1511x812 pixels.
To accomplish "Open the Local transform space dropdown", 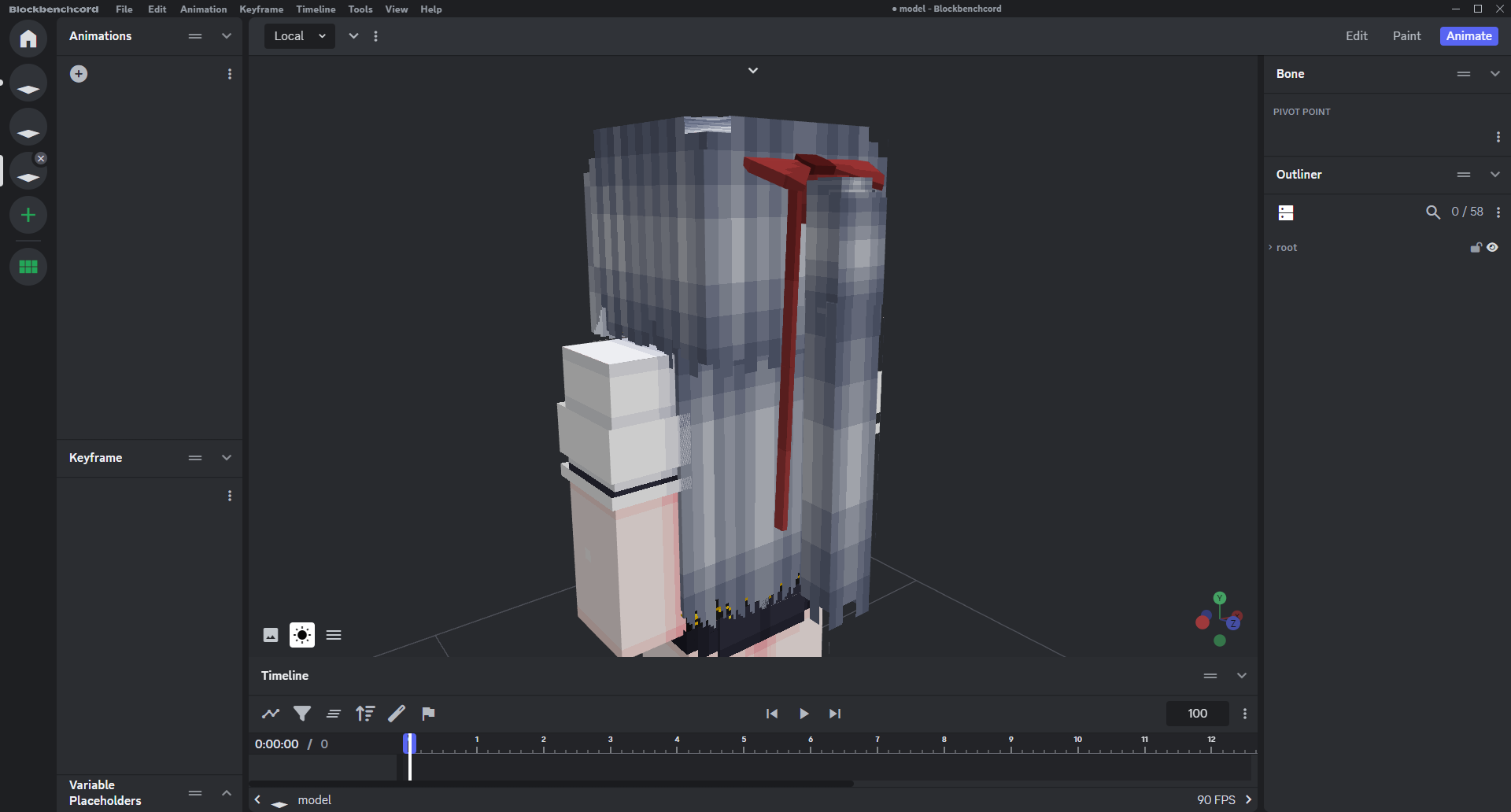I will point(300,36).
